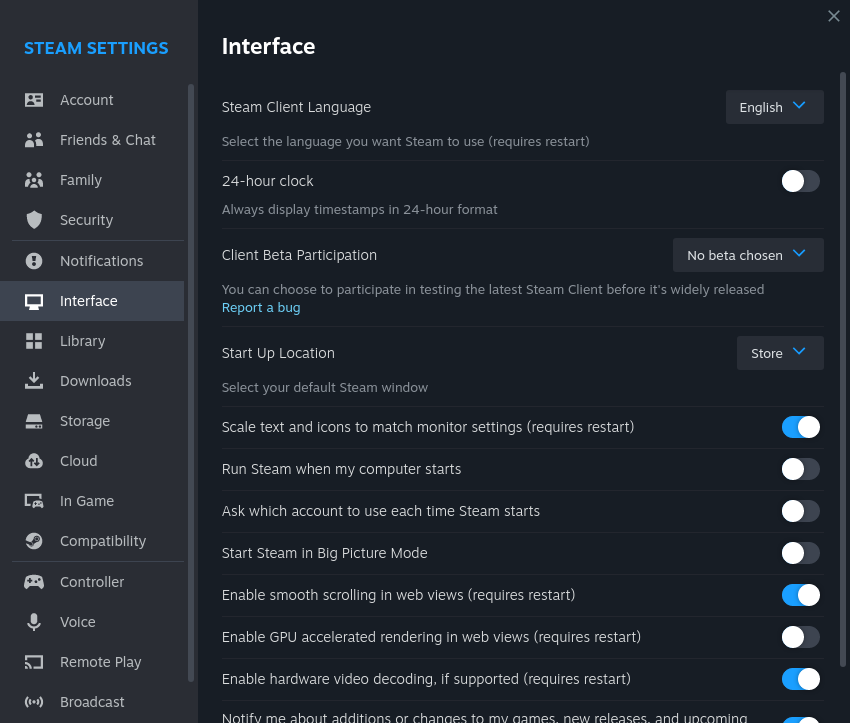The width and height of the screenshot is (850, 723).
Task: Select the Voice microphone icon
Action: click(33, 621)
